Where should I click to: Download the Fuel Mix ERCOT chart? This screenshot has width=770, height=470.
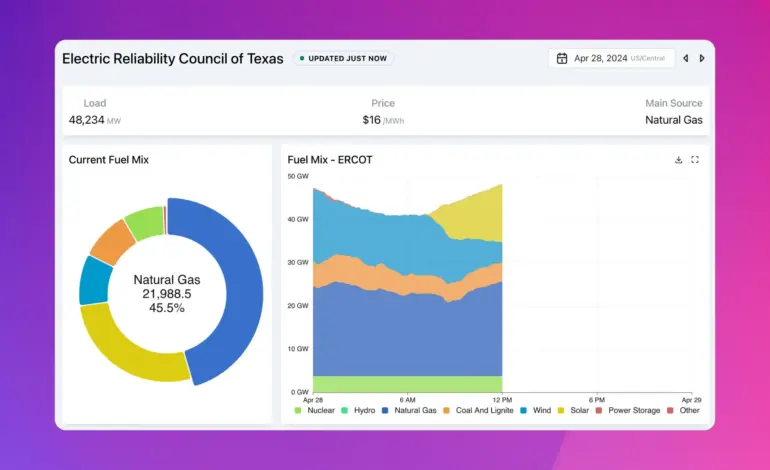click(x=678, y=160)
